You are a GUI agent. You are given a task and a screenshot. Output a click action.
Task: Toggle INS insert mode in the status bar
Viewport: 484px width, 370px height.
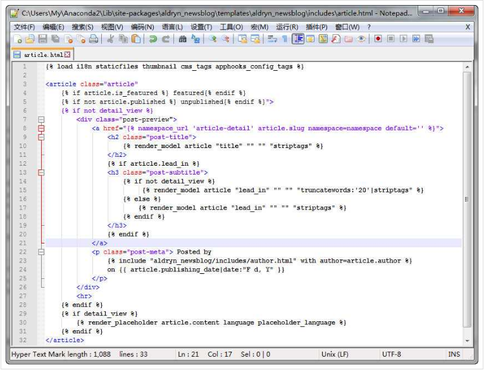[454, 354]
